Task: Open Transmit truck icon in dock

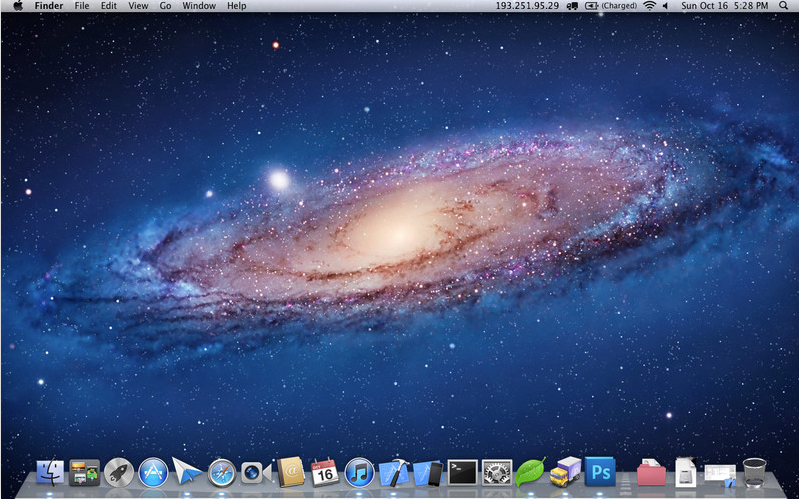Action: pyautogui.click(x=565, y=472)
